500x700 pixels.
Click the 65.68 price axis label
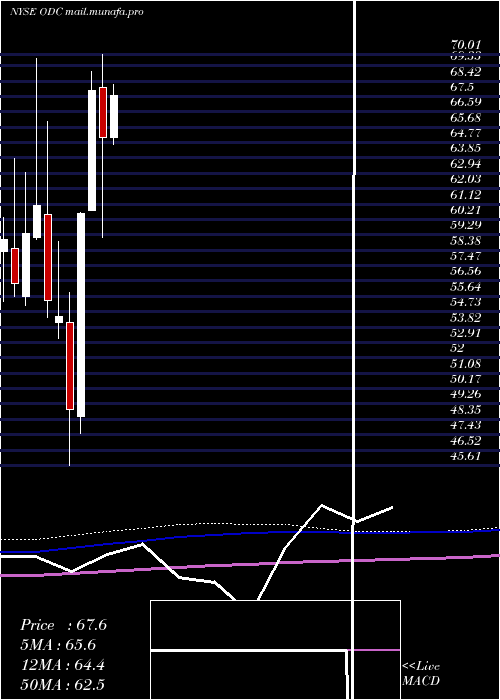pos(466,117)
